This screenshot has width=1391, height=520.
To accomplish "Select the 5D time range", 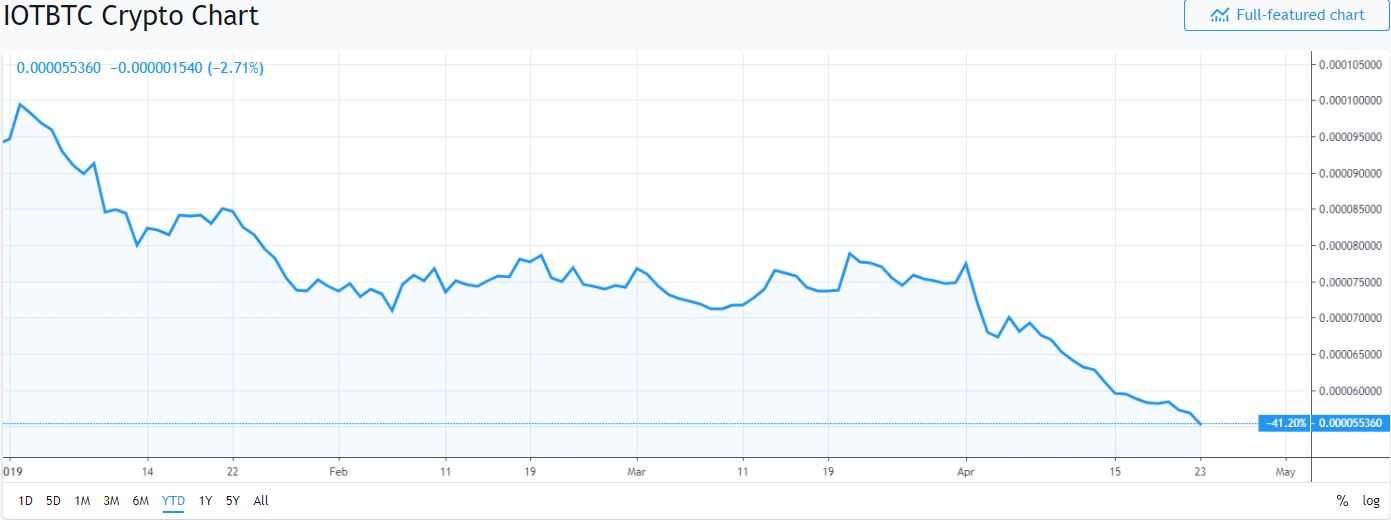I will [53, 501].
